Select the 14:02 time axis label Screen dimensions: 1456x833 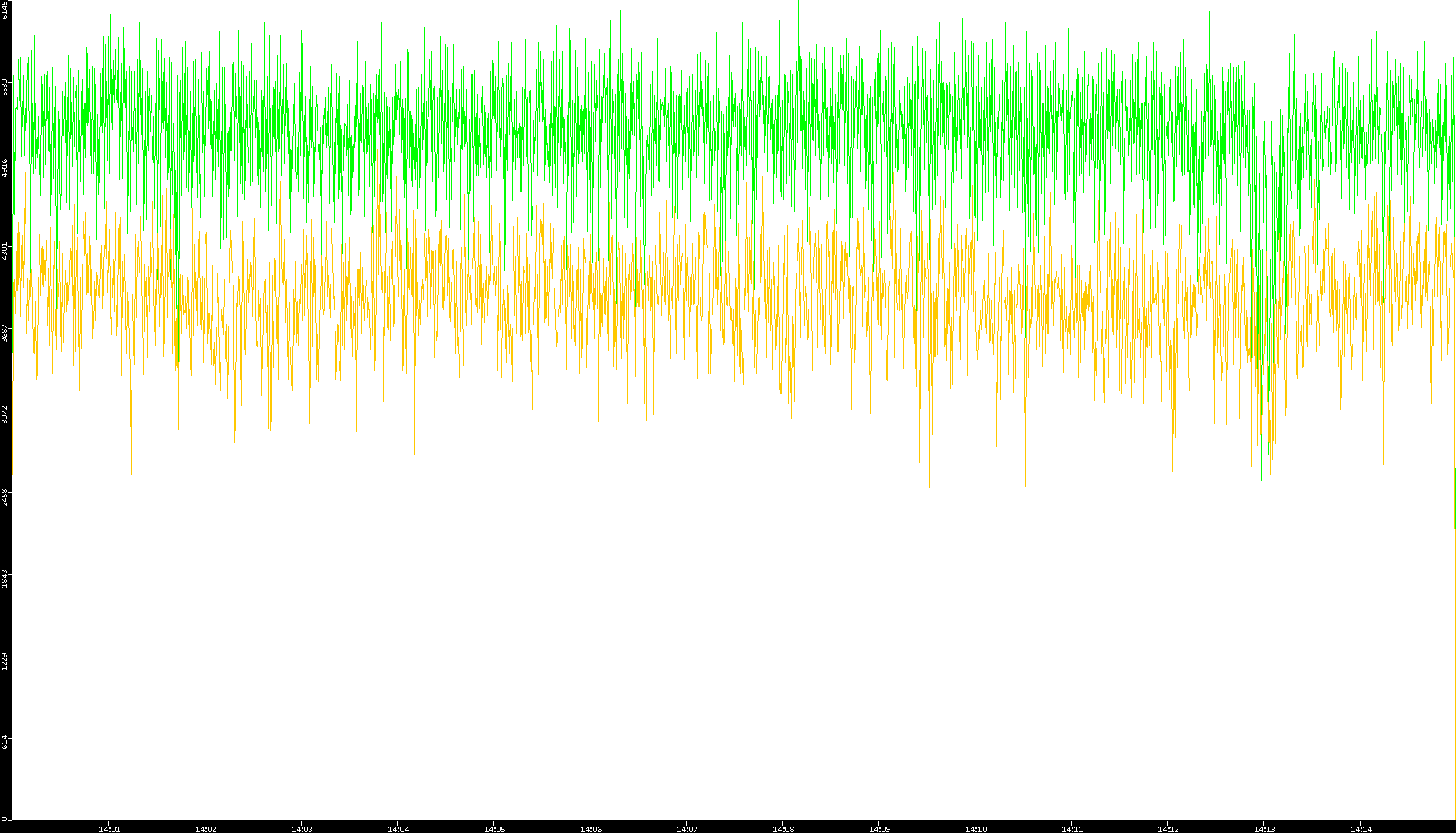pos(206,828)
